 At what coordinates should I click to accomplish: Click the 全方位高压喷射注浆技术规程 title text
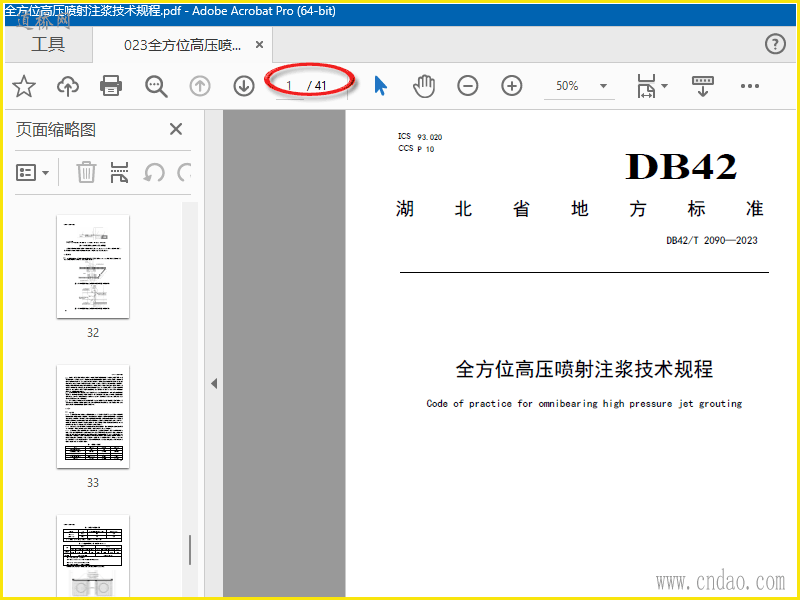pos(584,369)
